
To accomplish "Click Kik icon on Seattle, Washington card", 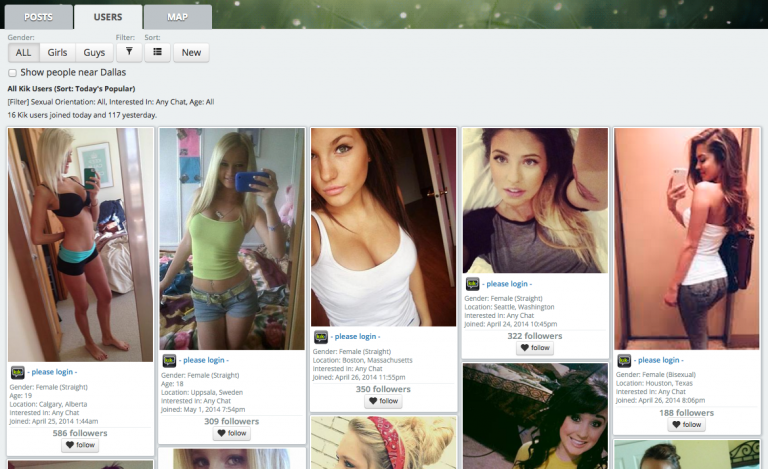I will (x=472, y=284).
